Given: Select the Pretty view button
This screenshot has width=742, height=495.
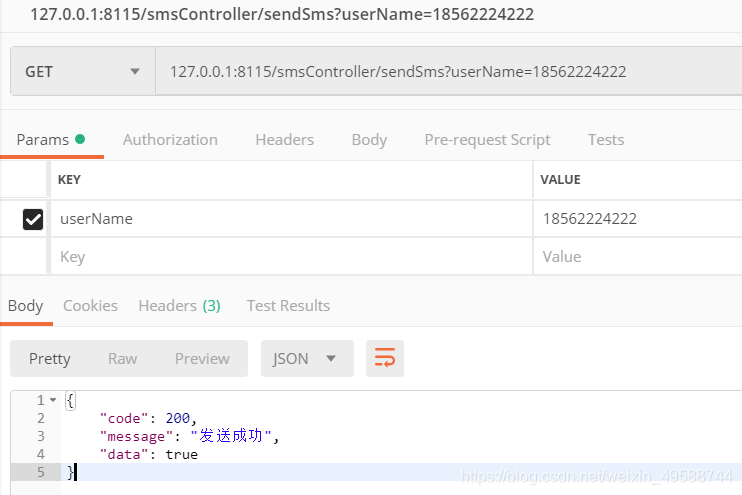Looking at the screenshot, I should pyautogui.click(x=50, y=358).
